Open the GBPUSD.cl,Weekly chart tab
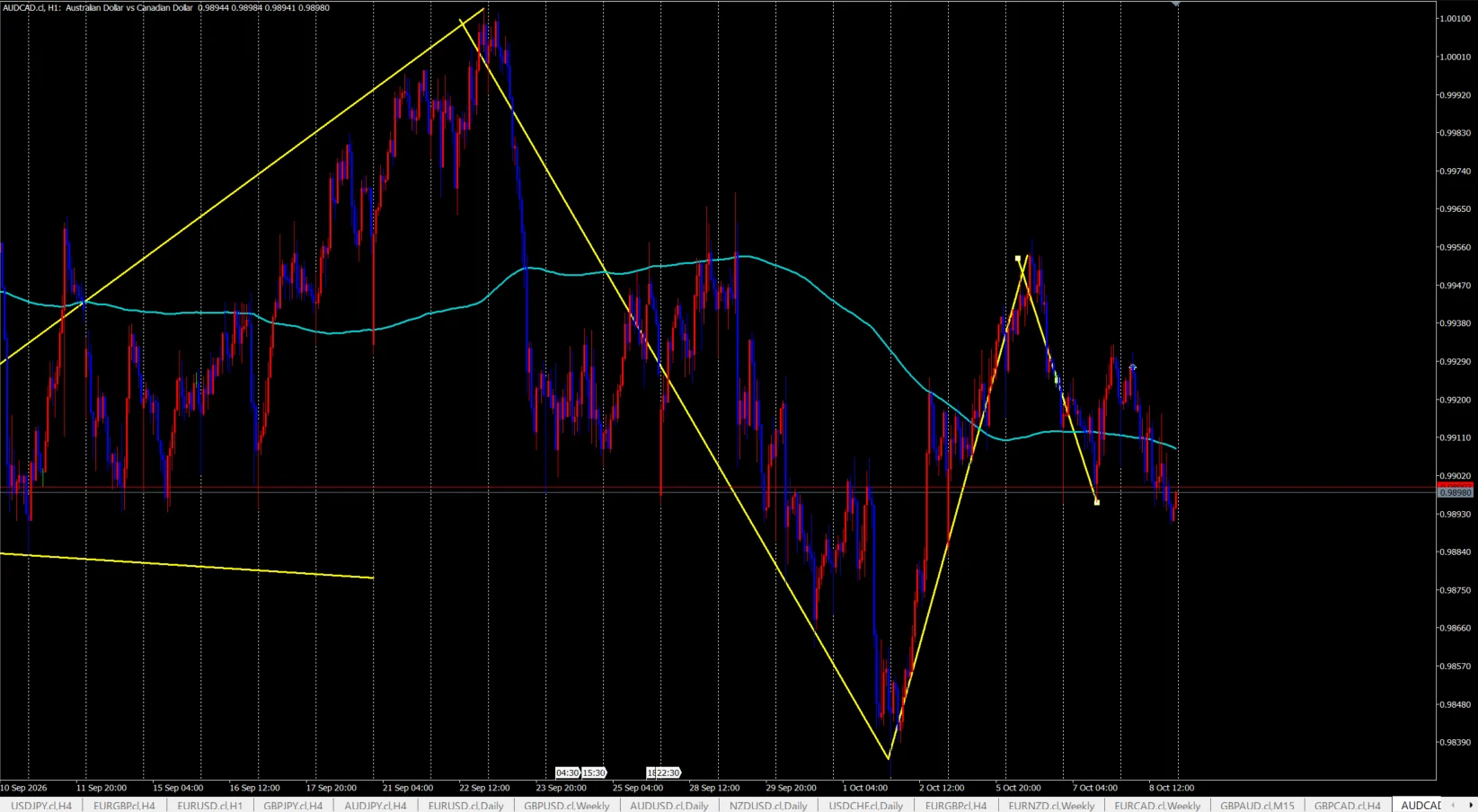1478x812 pixels. point(566,806)
